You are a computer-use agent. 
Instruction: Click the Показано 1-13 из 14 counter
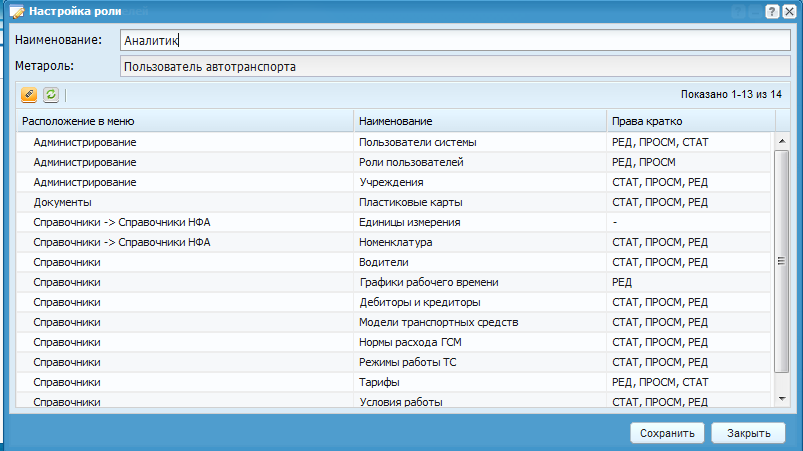[x=731, y=94]
